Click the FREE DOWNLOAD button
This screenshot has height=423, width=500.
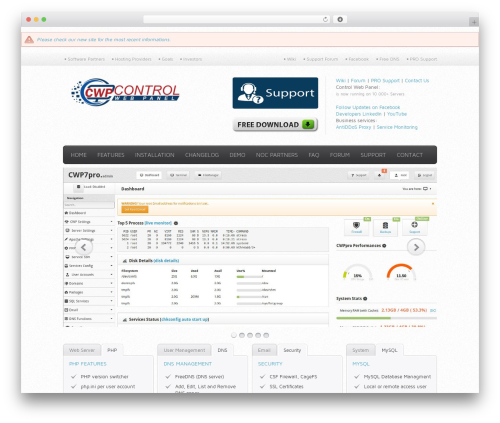[275, 124]
